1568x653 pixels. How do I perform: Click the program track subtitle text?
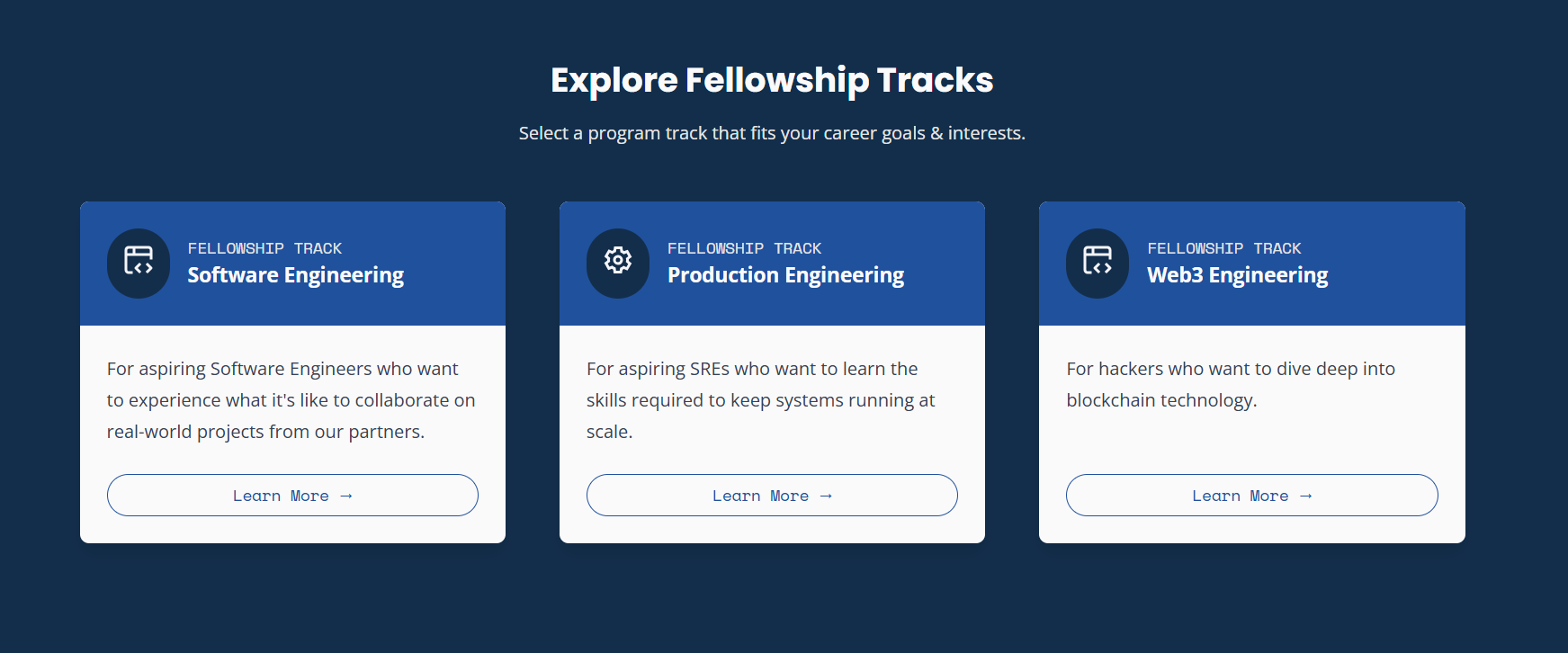pyautogui.click(x=771, y=132)
